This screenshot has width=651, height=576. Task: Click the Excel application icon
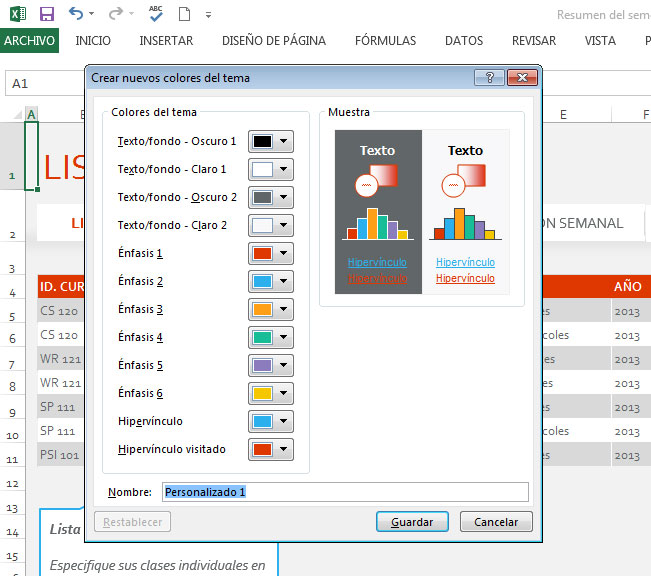coord(17,14)
